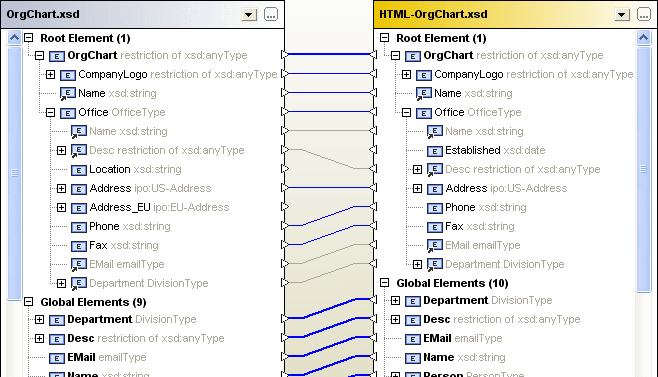
Task: Select 'Address_EU ipo:EU-Address' row text
Action: (159, 207)
